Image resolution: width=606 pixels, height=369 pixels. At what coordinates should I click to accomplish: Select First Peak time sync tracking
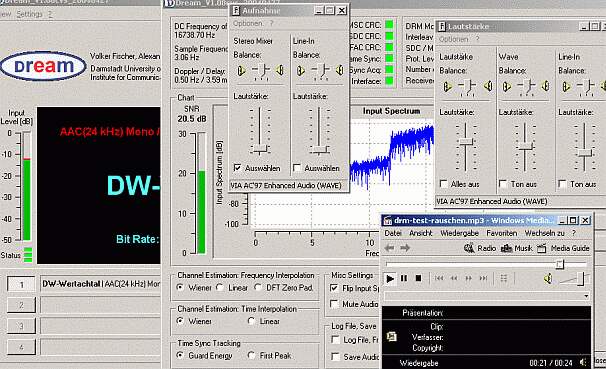[x=252, y=355]
